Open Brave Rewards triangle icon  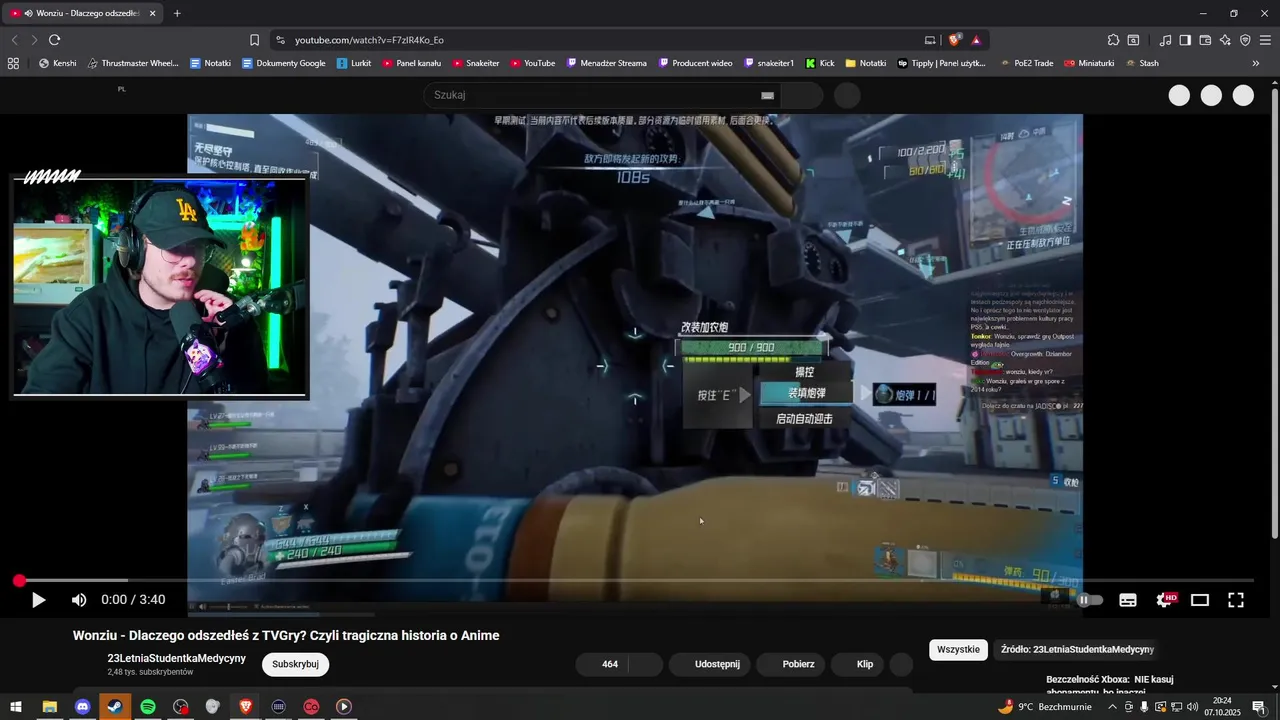[x=976, y=40]
